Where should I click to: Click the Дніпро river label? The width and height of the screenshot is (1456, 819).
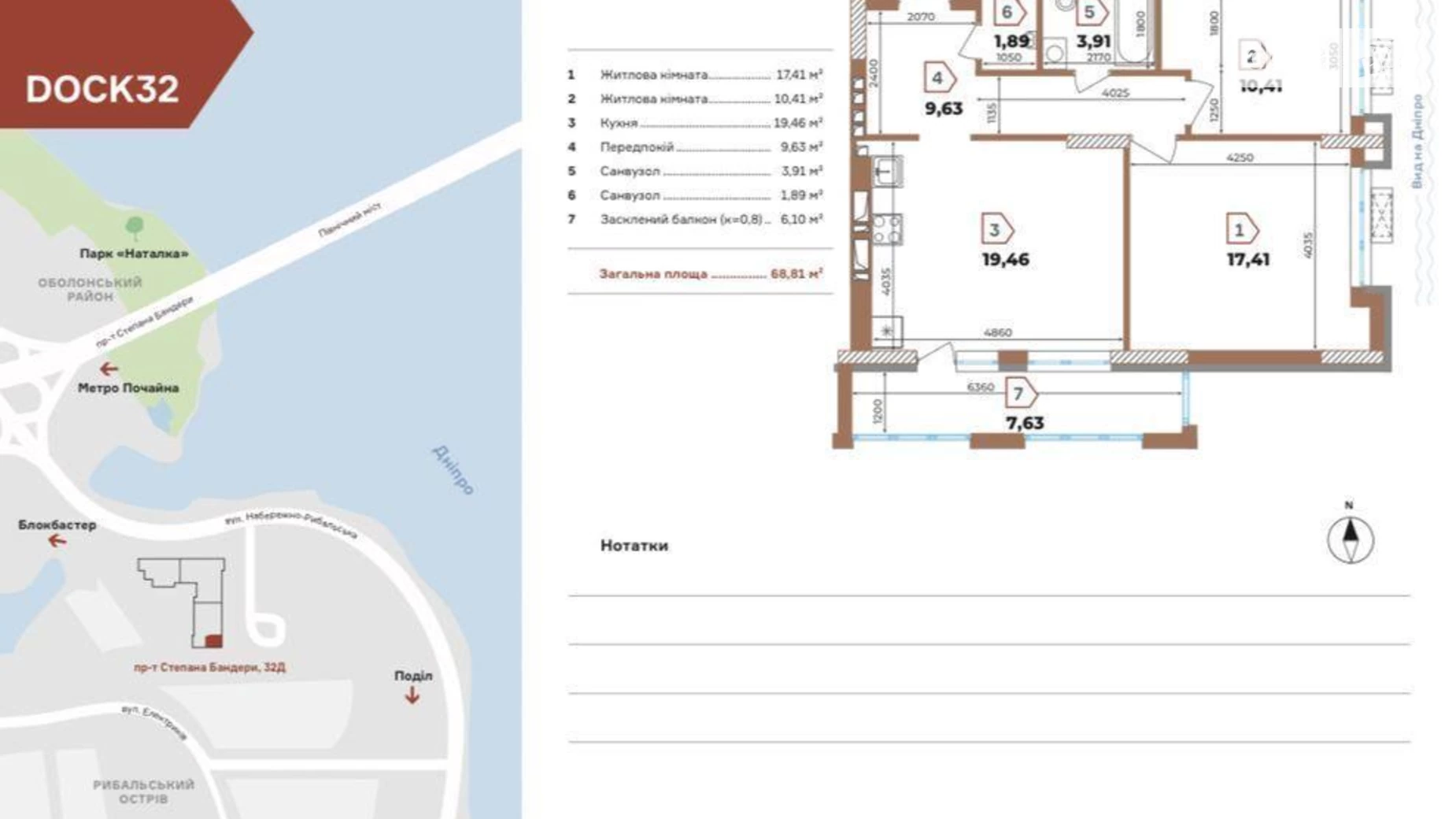tap(453, 470)
